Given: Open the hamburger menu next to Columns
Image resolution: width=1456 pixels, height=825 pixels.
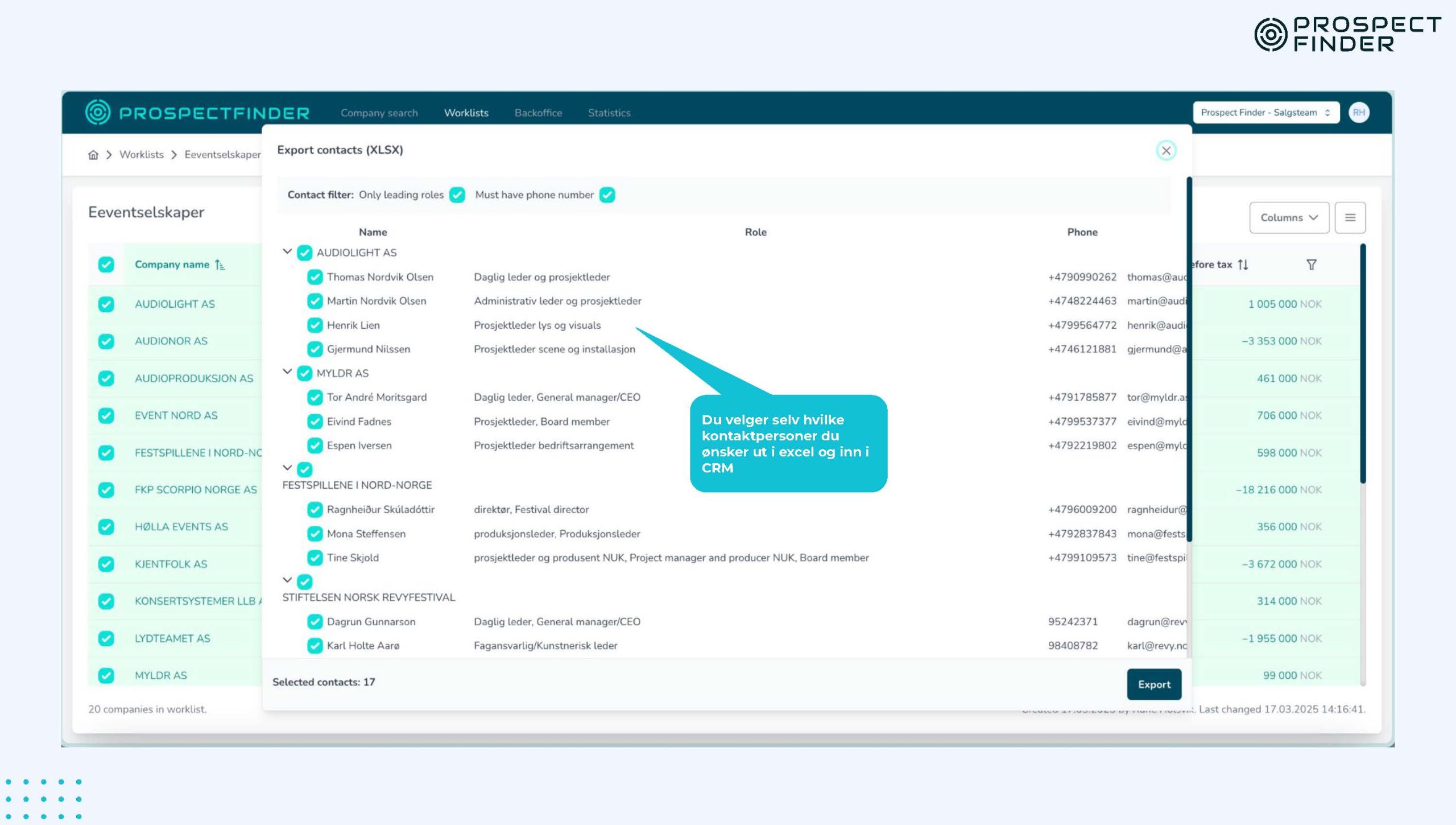Looking at the screenshot, I should click(1350, 218).
